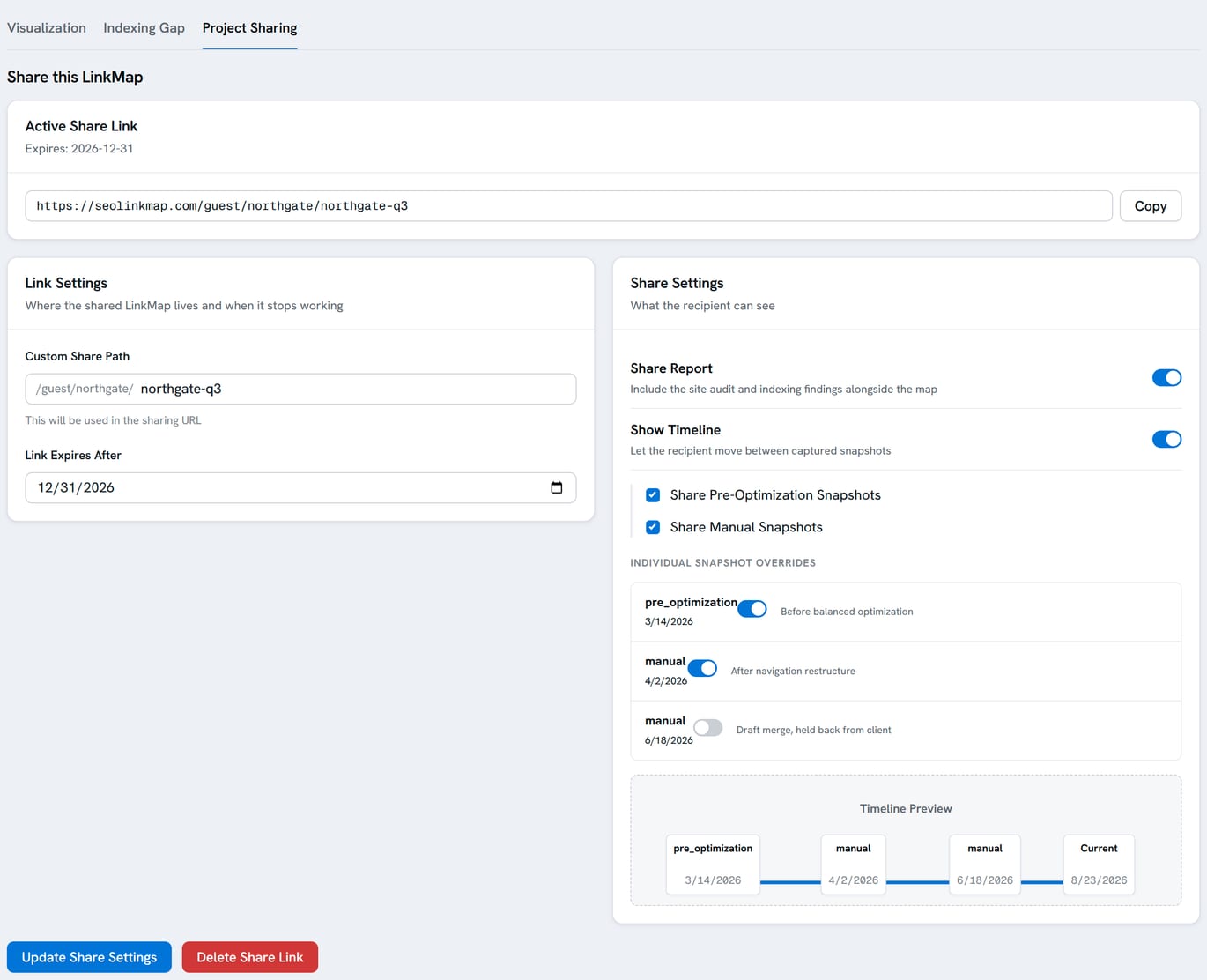Edit the Custom Share Path field
The width and height of the screenshot is (1207, 980).
[300, 389]
